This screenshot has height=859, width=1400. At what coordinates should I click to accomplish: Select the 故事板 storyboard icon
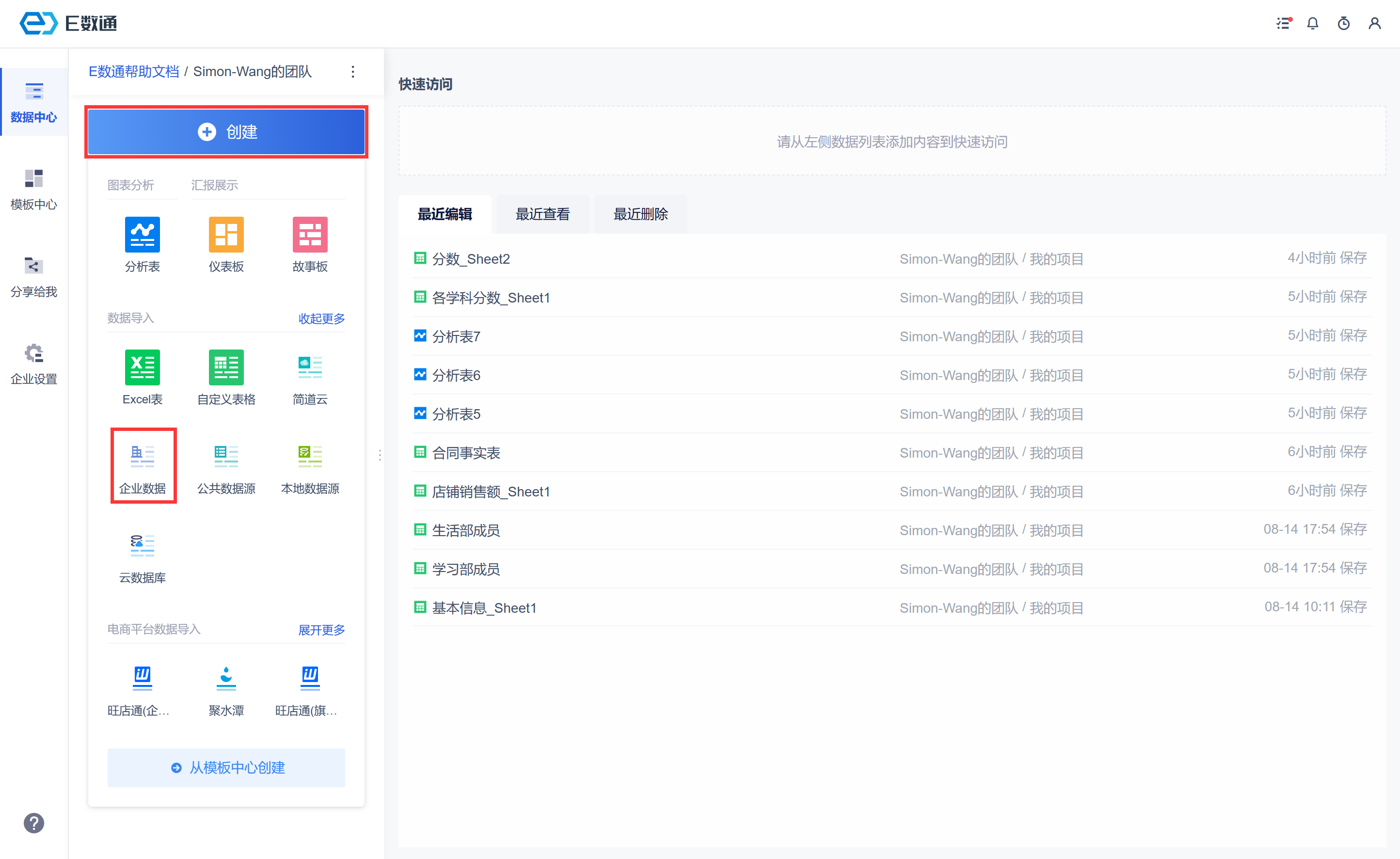[310, 235]
